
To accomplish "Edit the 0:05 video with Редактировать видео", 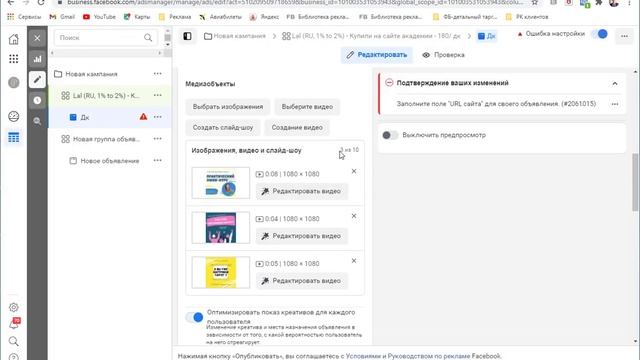I will (302, 281).
